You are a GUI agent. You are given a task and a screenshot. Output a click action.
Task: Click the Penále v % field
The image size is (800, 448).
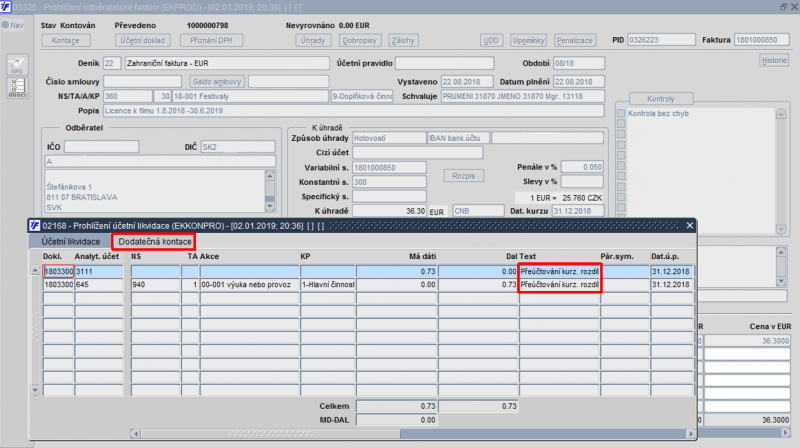[x=582, y=167]
